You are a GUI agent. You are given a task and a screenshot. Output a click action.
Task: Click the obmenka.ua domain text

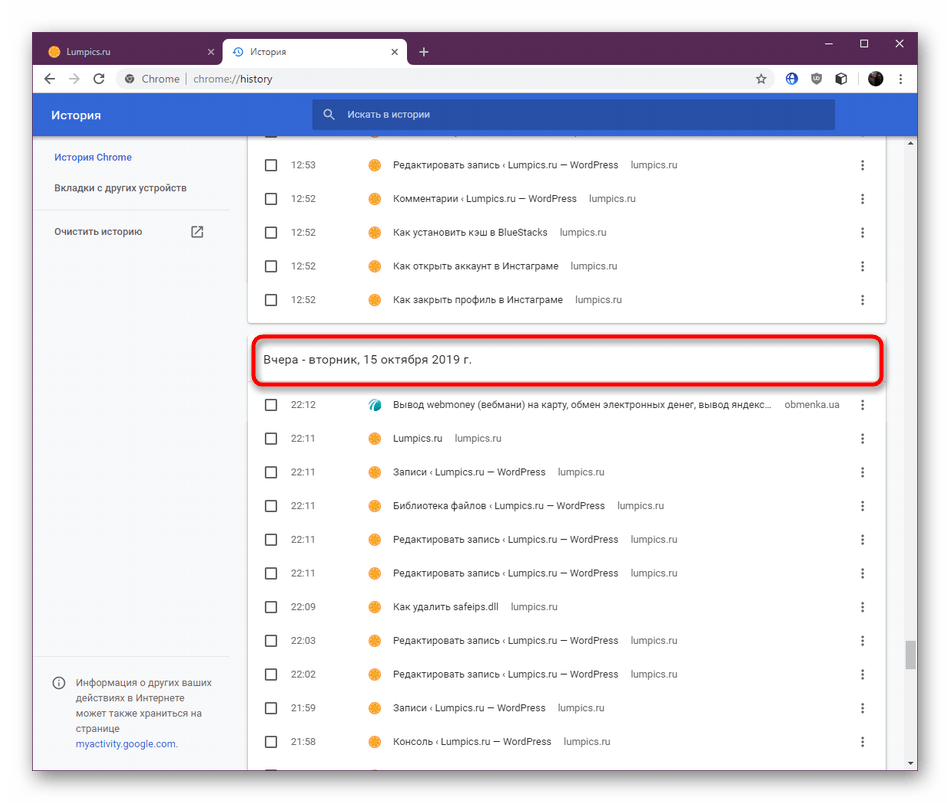click(812, 405)
